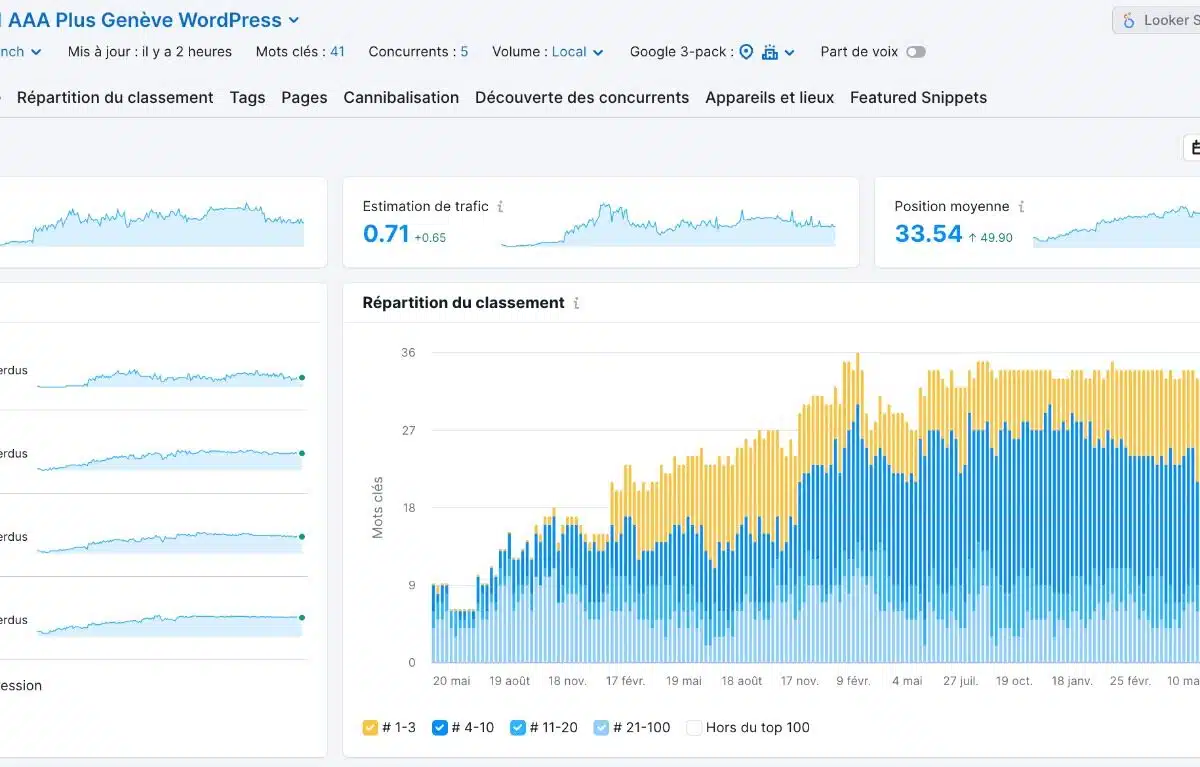Viewport: 1200px width, 767px height.
Task: Click info icon beside Estimation de trafic
Action: [500, 207]
